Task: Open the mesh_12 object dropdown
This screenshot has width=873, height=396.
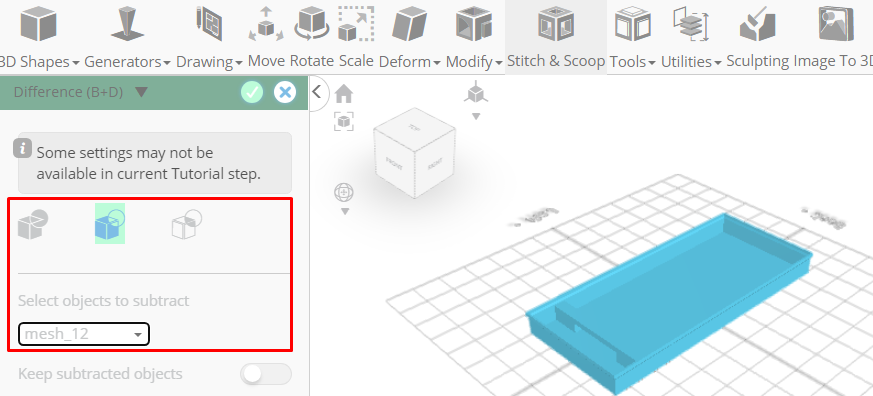Action: coord(84,334)
